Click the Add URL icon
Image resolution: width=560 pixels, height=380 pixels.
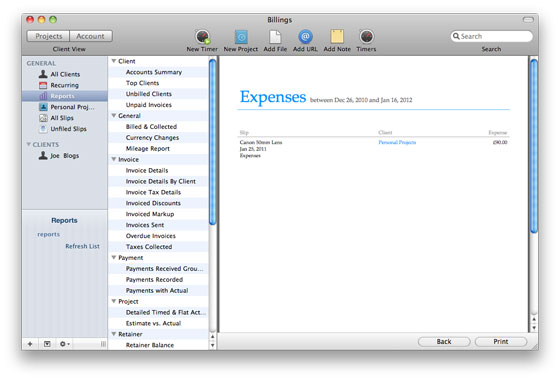(x=305, y=36)
